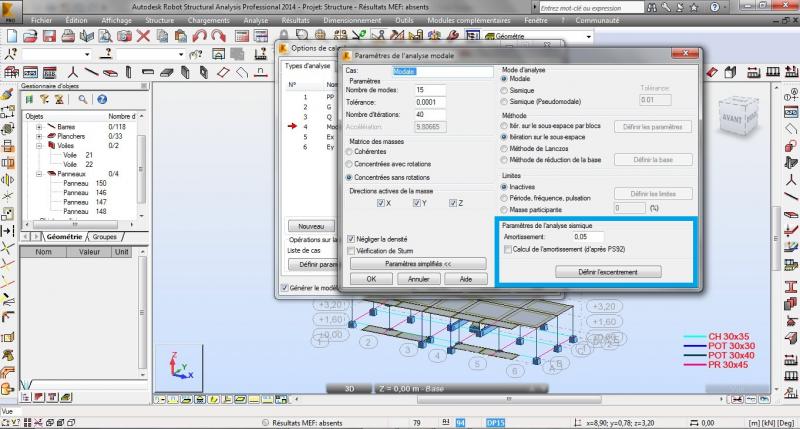The image size is (800, 429).
Task: Open the Résultats menu
Action: pos(295,20)
